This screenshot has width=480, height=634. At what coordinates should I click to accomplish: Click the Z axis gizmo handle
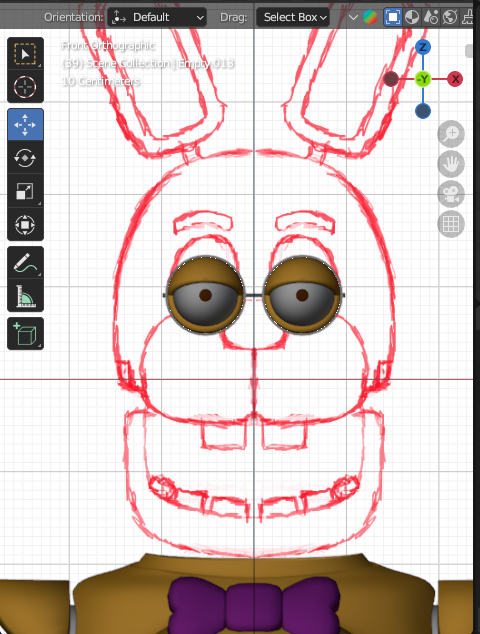pos(423,47)
